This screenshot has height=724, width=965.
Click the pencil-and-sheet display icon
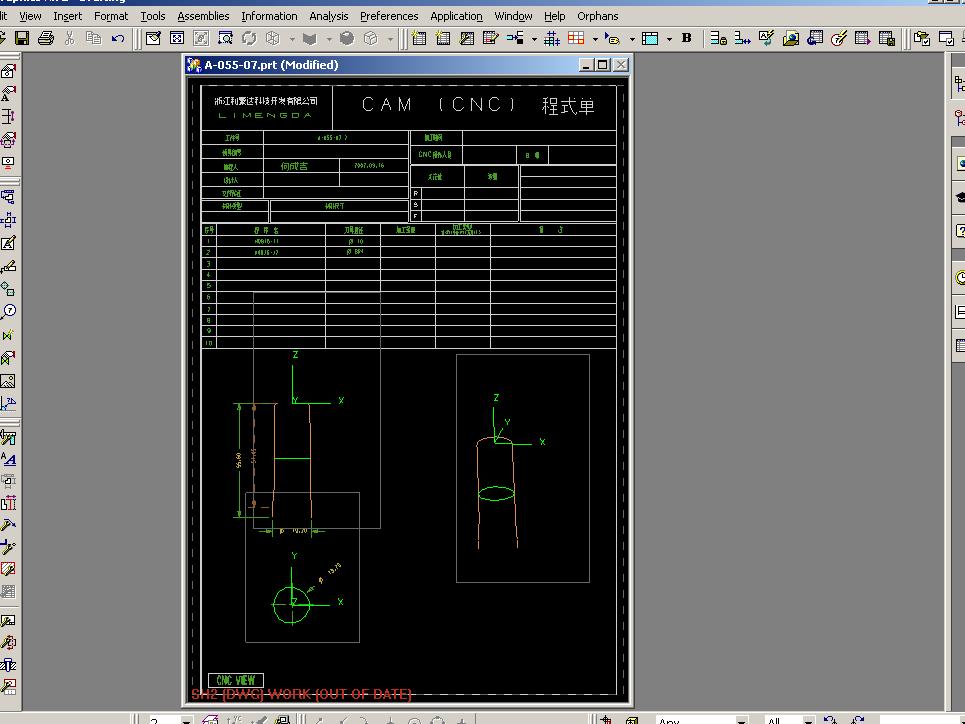[x=153, y=39]
